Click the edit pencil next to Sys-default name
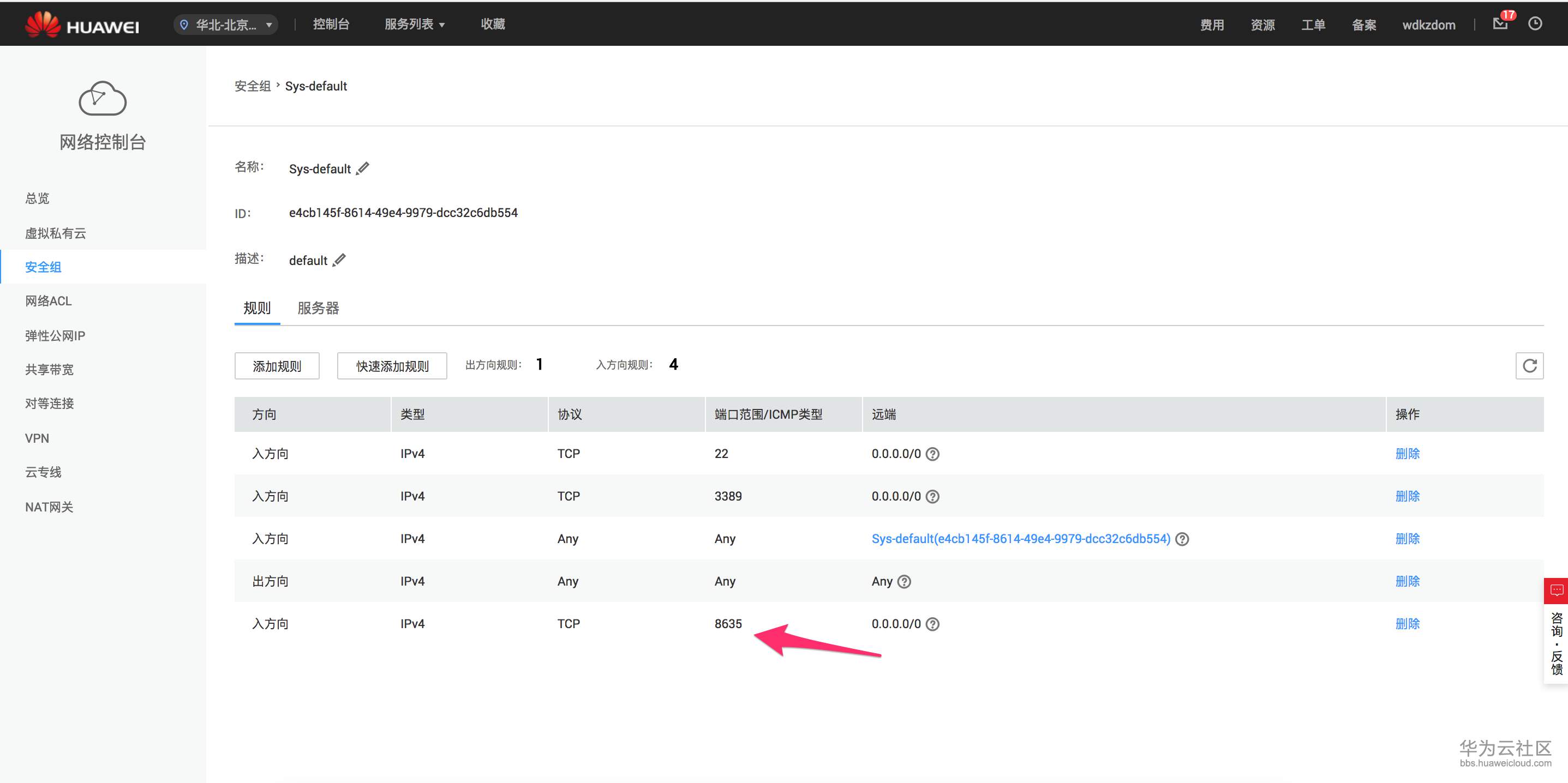1568x783 pixels. pyautogui.click(x=363, y=168)
